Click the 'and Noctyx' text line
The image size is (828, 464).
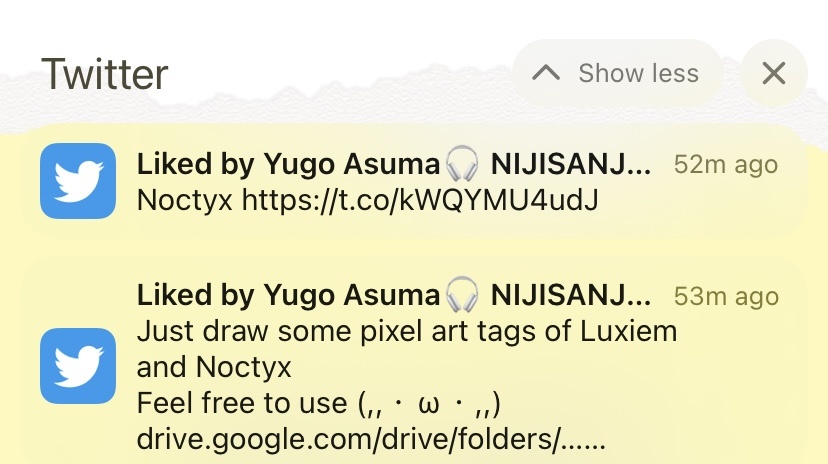pyautogui.click(x=214, y=367)
